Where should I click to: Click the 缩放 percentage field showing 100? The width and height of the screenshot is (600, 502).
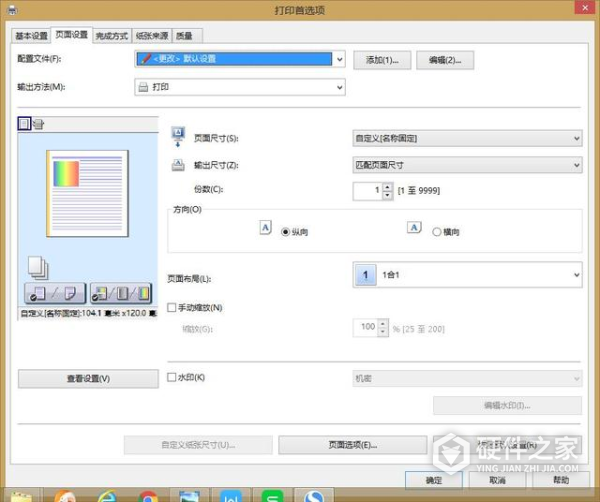(366, 328)
